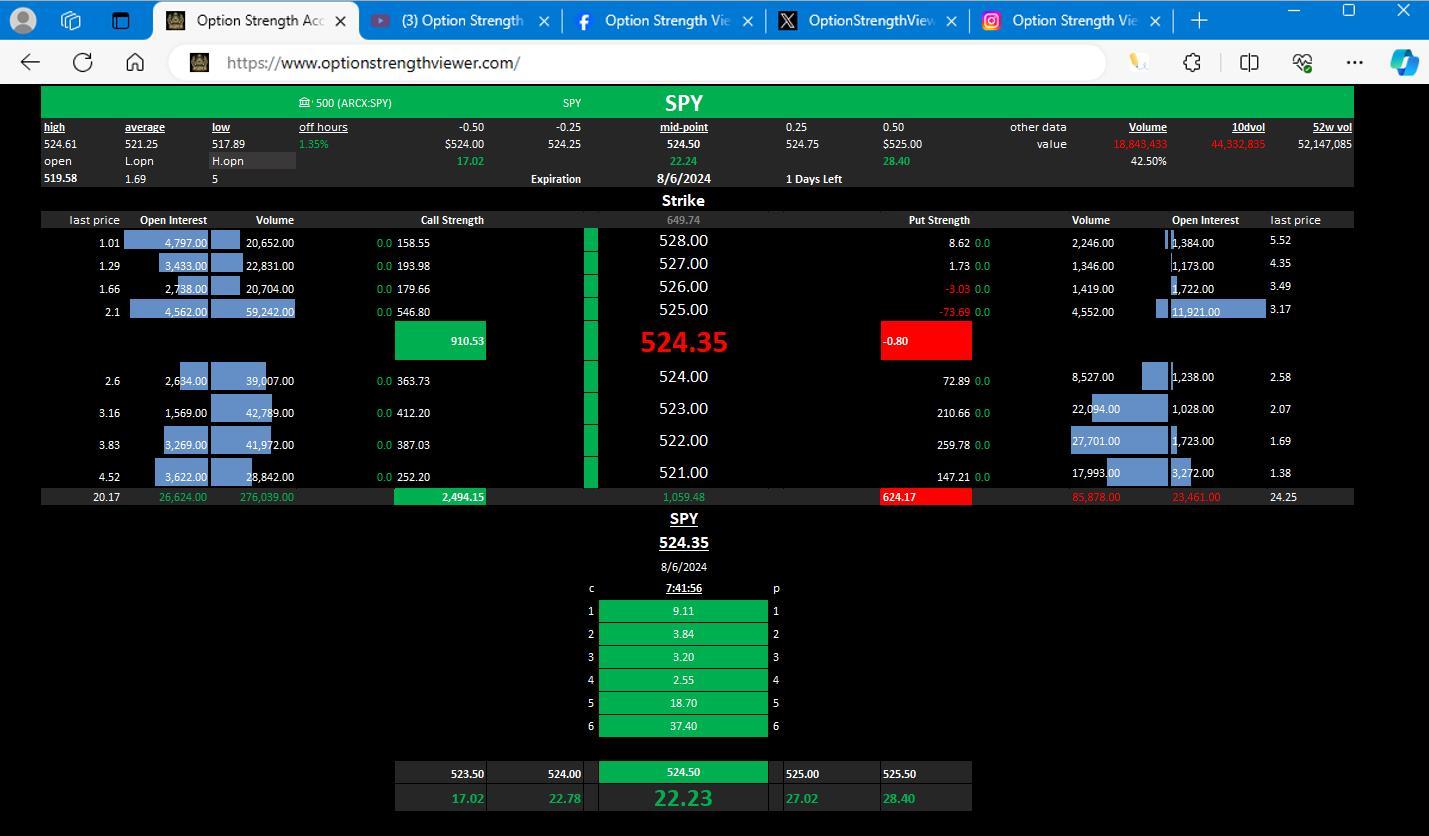Click the 11,921.00 put open interest cell
Screen dimensions: 1429x836
[x=1218, y=311]
